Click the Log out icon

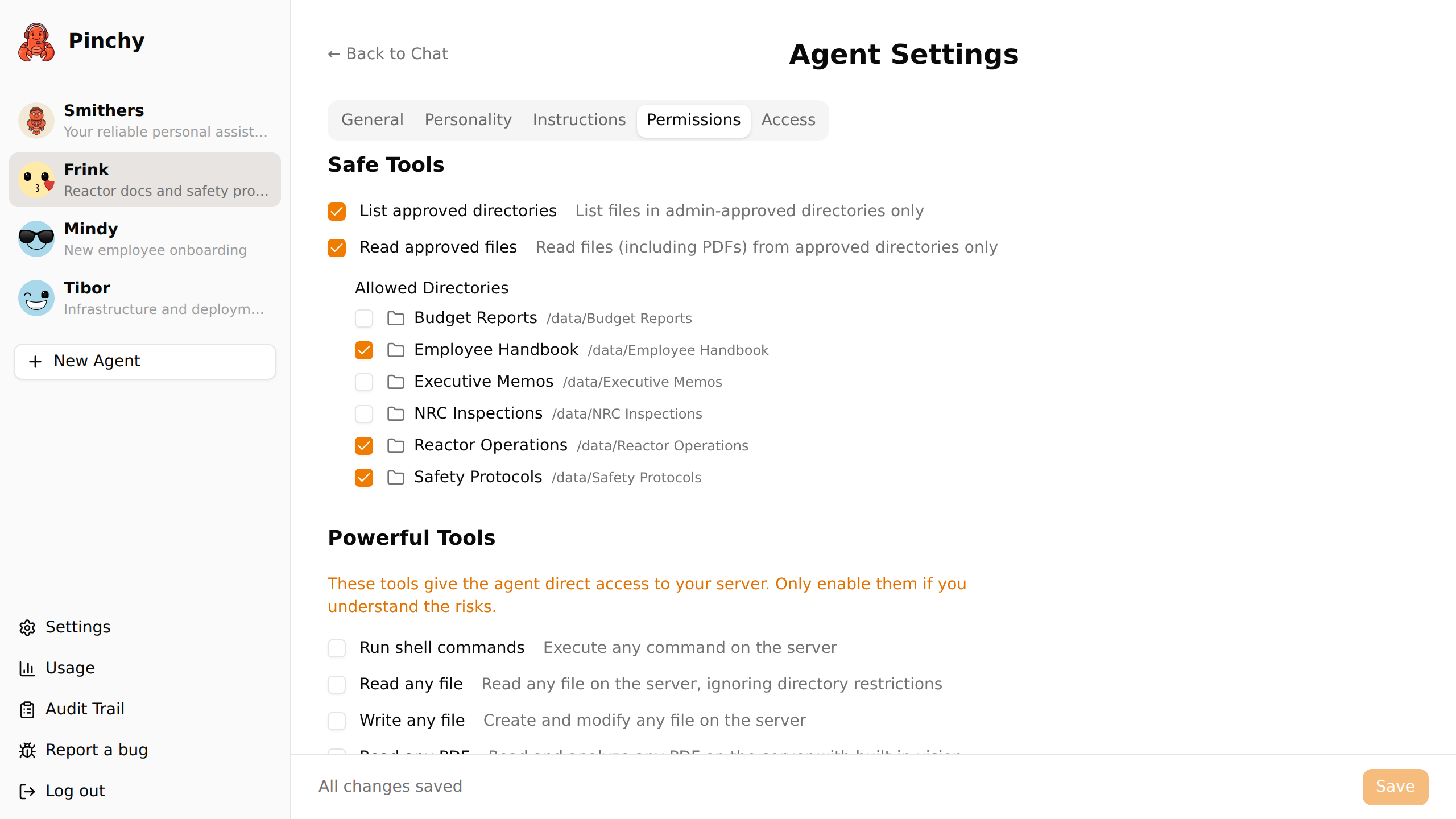pos(27,791)
